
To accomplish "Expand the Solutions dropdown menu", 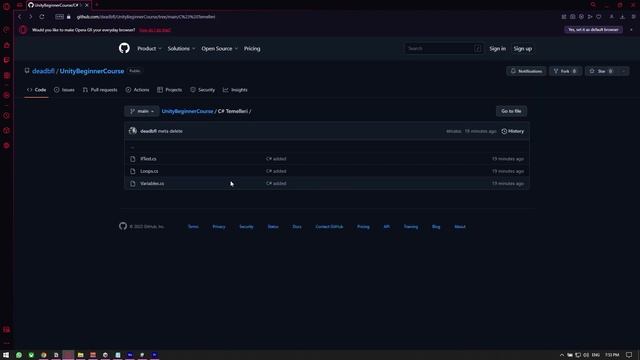I will tap(182, 49).
